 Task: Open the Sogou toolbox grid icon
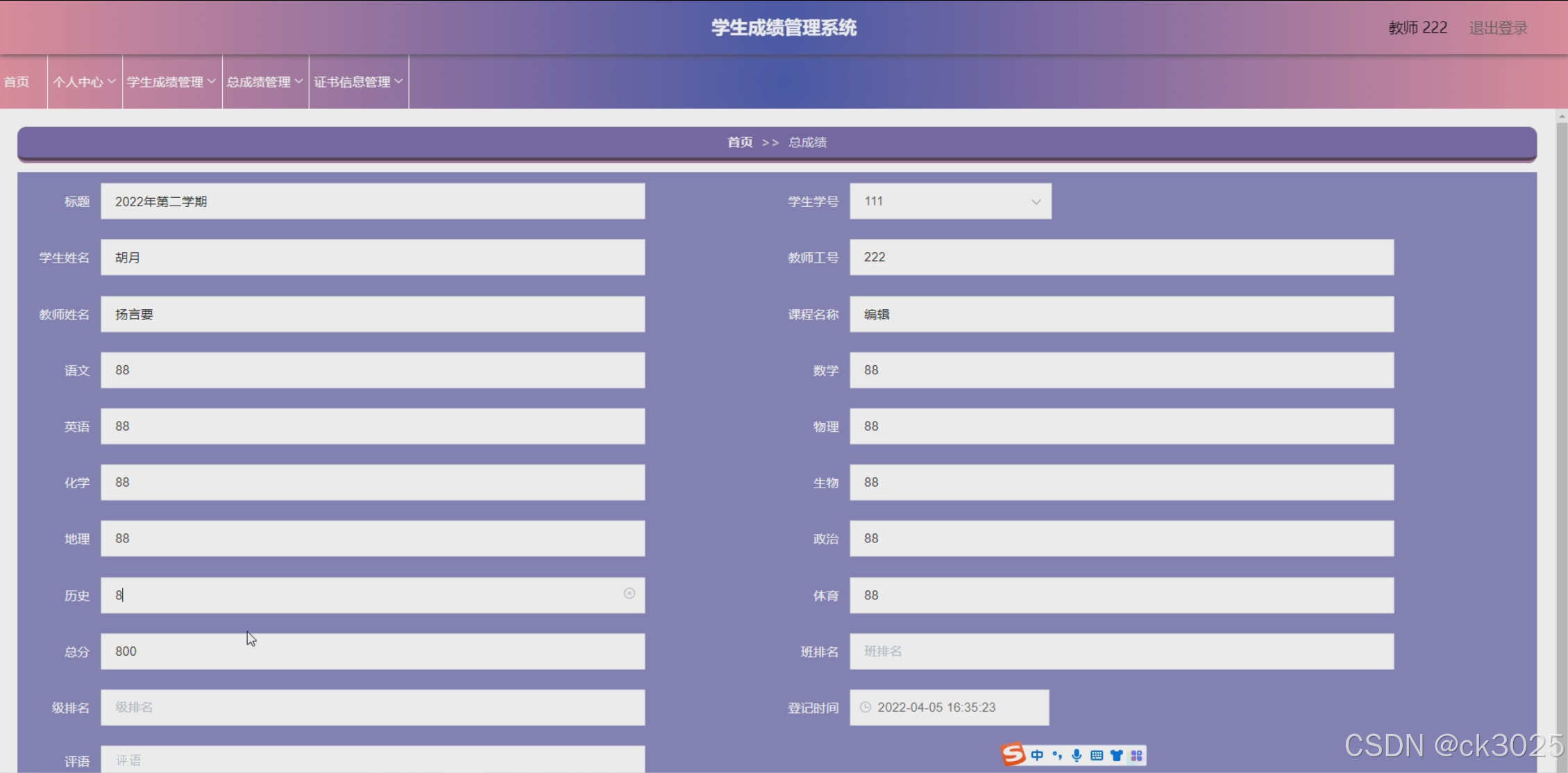click(1136, 755)
